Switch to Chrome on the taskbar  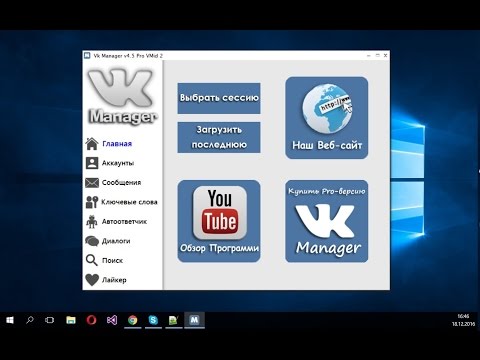(x=133, y=320)
